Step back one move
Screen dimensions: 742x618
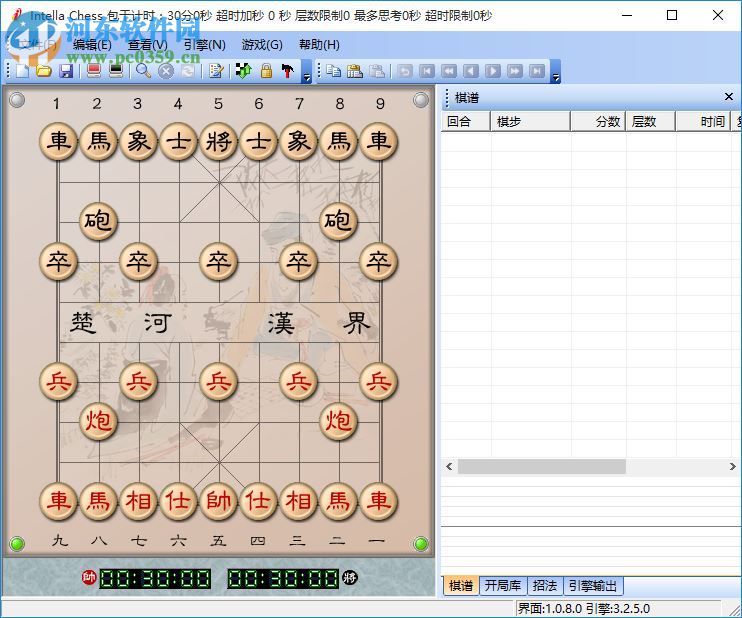pos(470,71)
